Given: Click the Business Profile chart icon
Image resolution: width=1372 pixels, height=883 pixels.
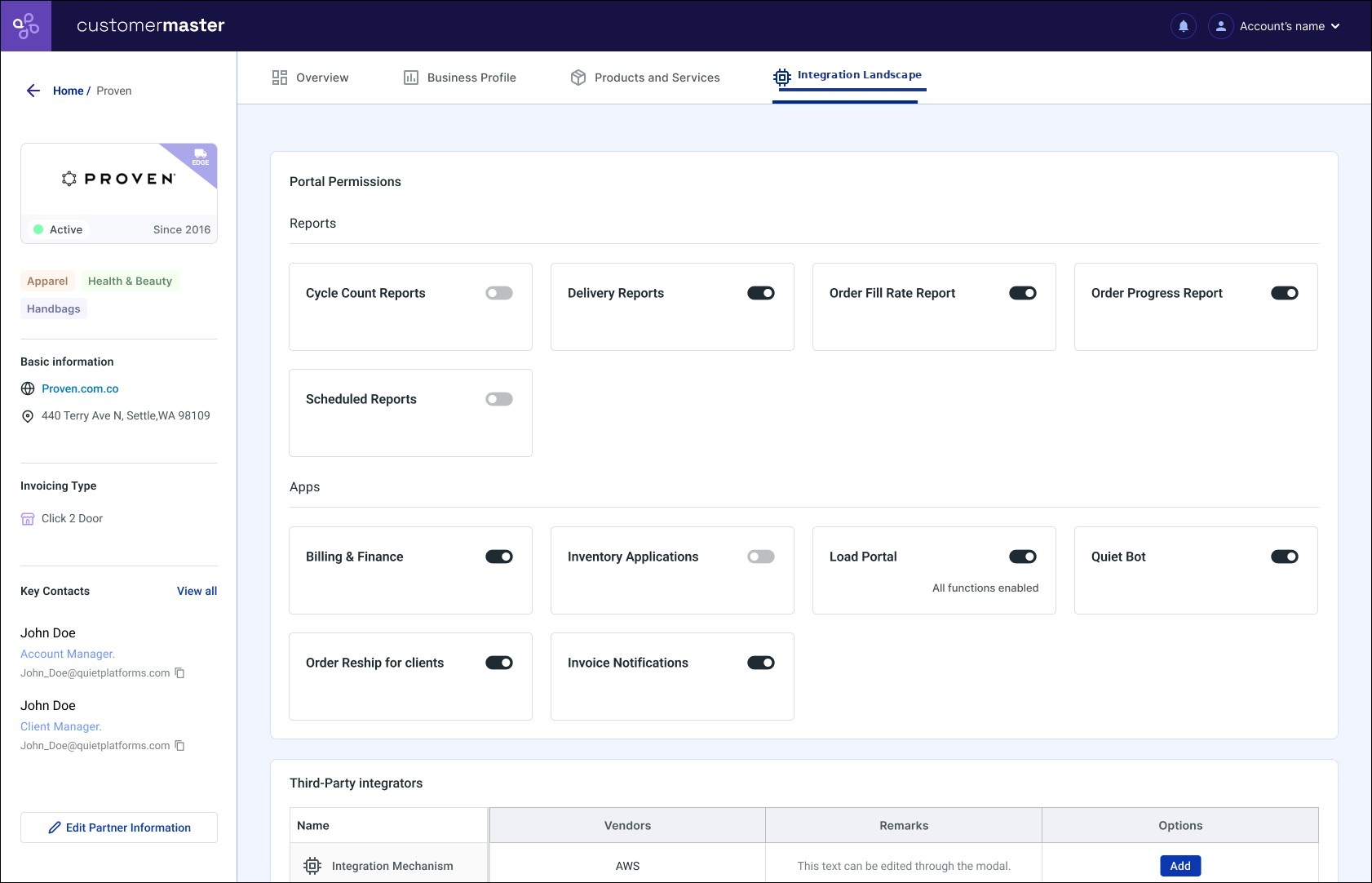Looking at the screenshot, I should [411, 78].
